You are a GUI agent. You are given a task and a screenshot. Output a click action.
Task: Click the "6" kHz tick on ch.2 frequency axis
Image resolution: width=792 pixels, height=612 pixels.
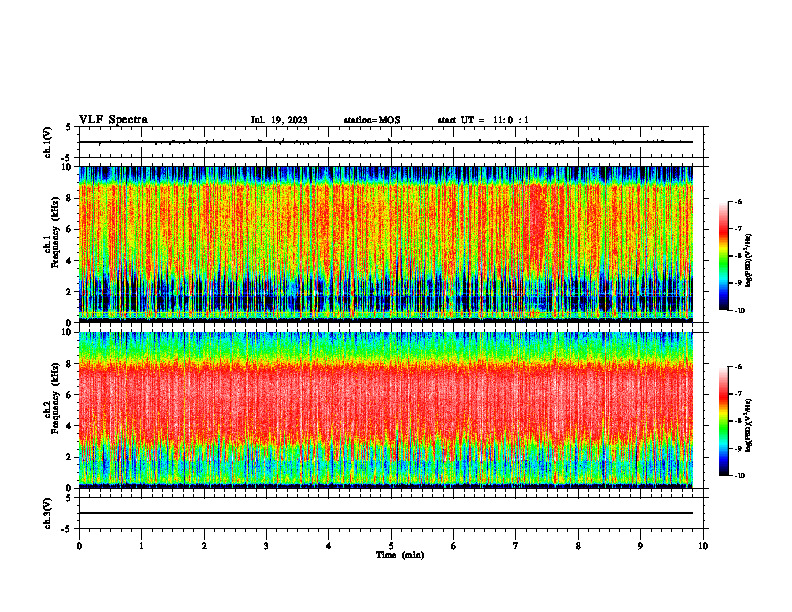coord(70,395)
